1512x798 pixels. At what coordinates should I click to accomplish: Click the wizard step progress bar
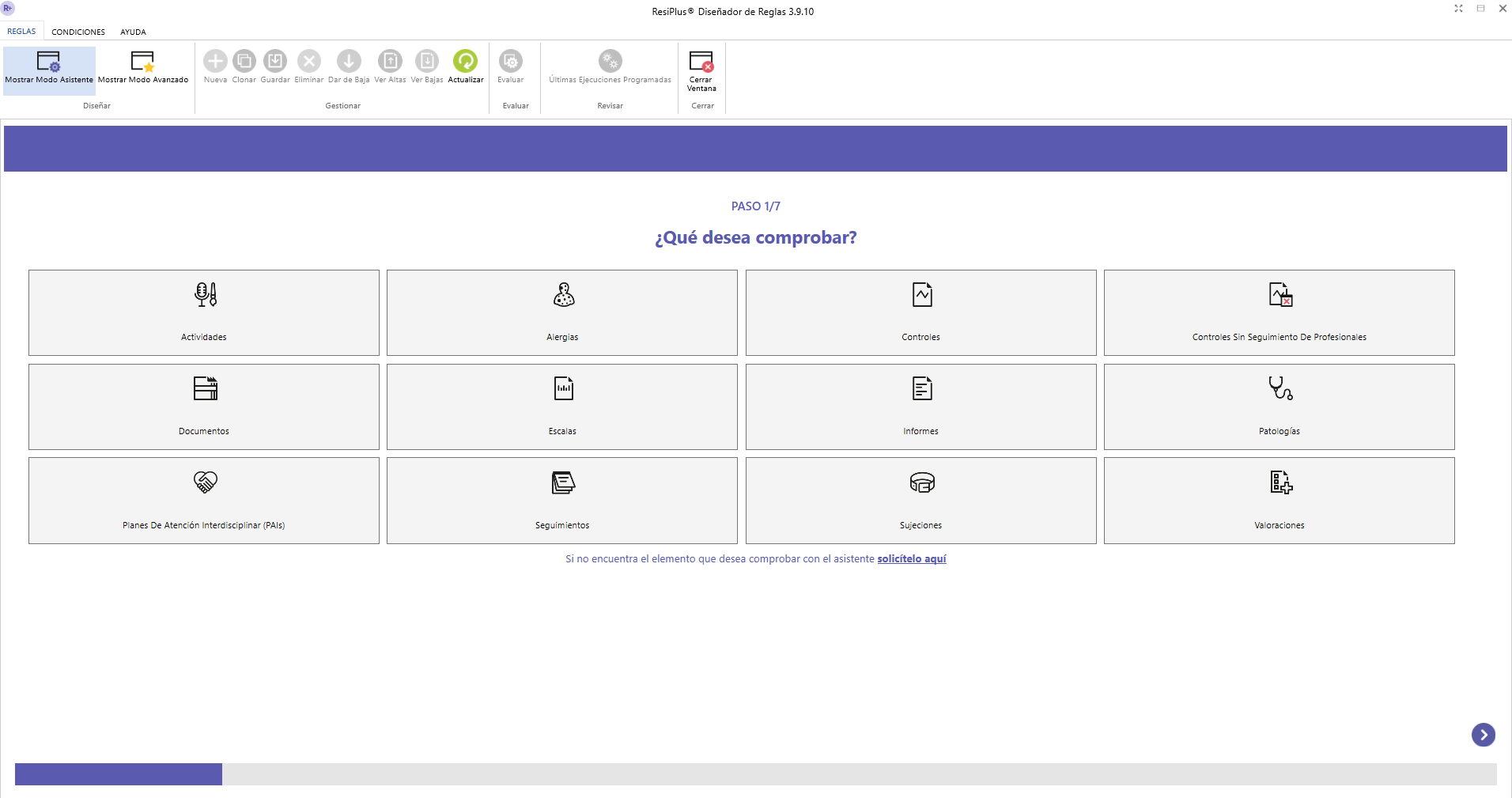(756, 774)
